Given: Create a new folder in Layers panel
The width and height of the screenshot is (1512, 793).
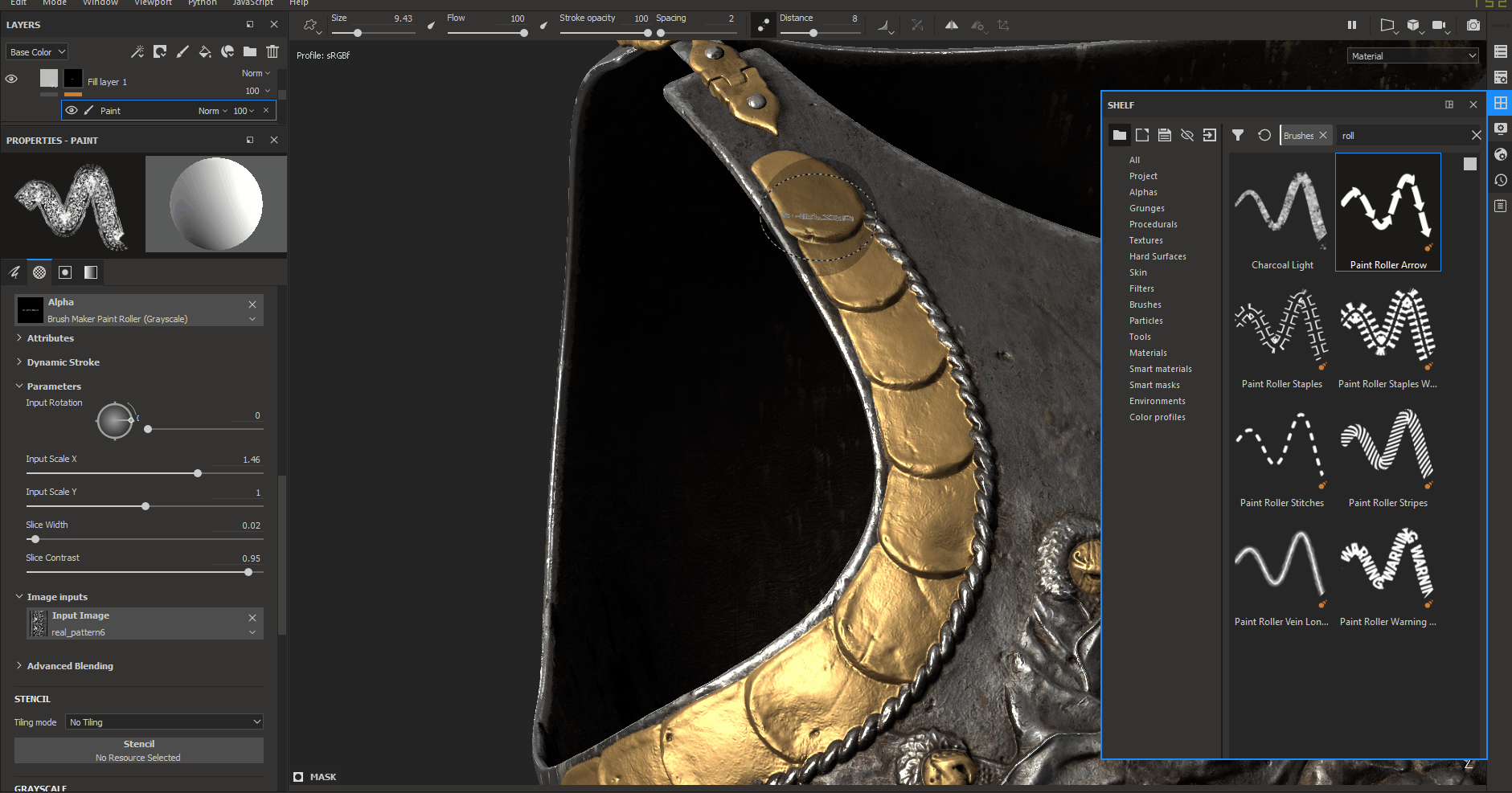Looking at the screenshot, I should pyautogui.click(x=250, y=52).
